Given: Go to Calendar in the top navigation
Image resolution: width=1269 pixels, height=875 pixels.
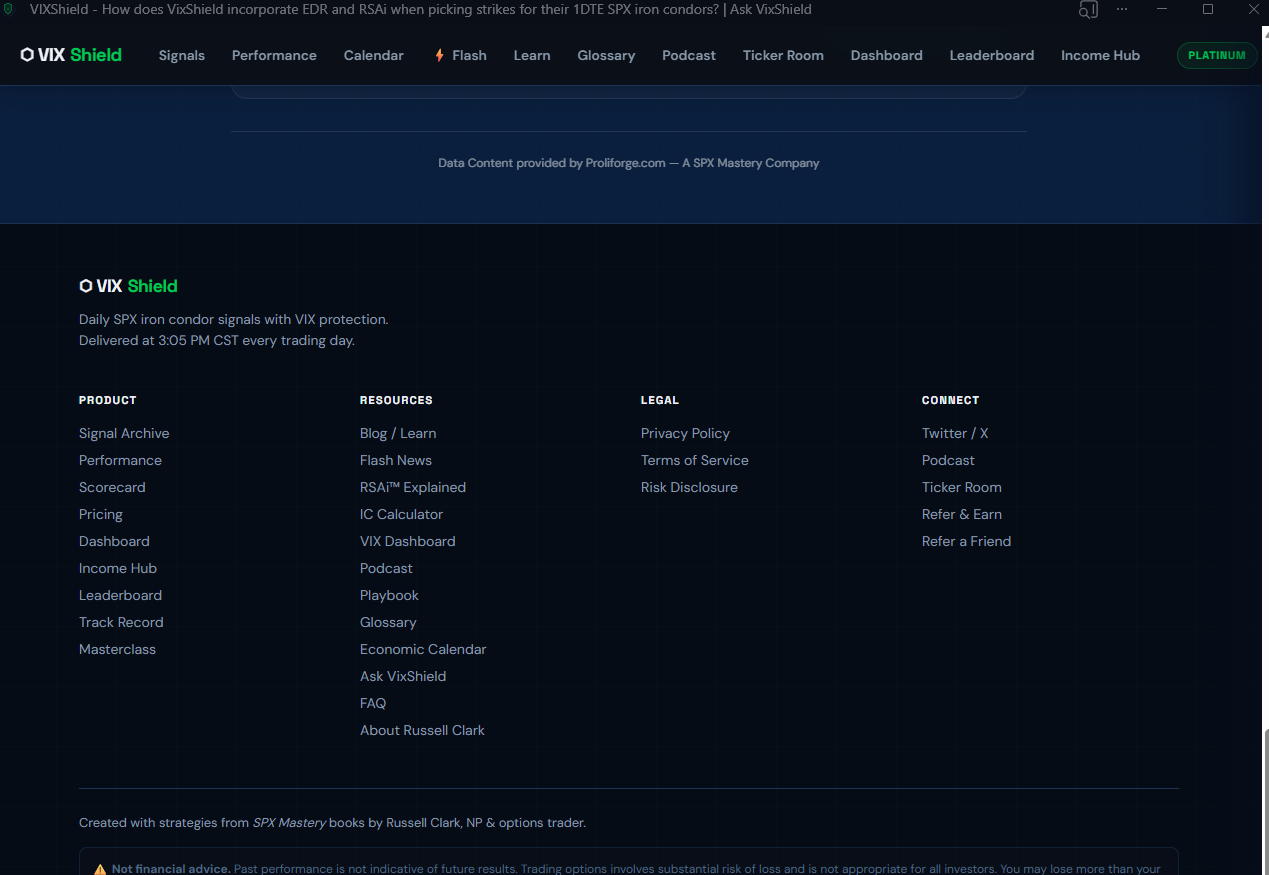Looking at the screenshot, I should pos(374,55).
